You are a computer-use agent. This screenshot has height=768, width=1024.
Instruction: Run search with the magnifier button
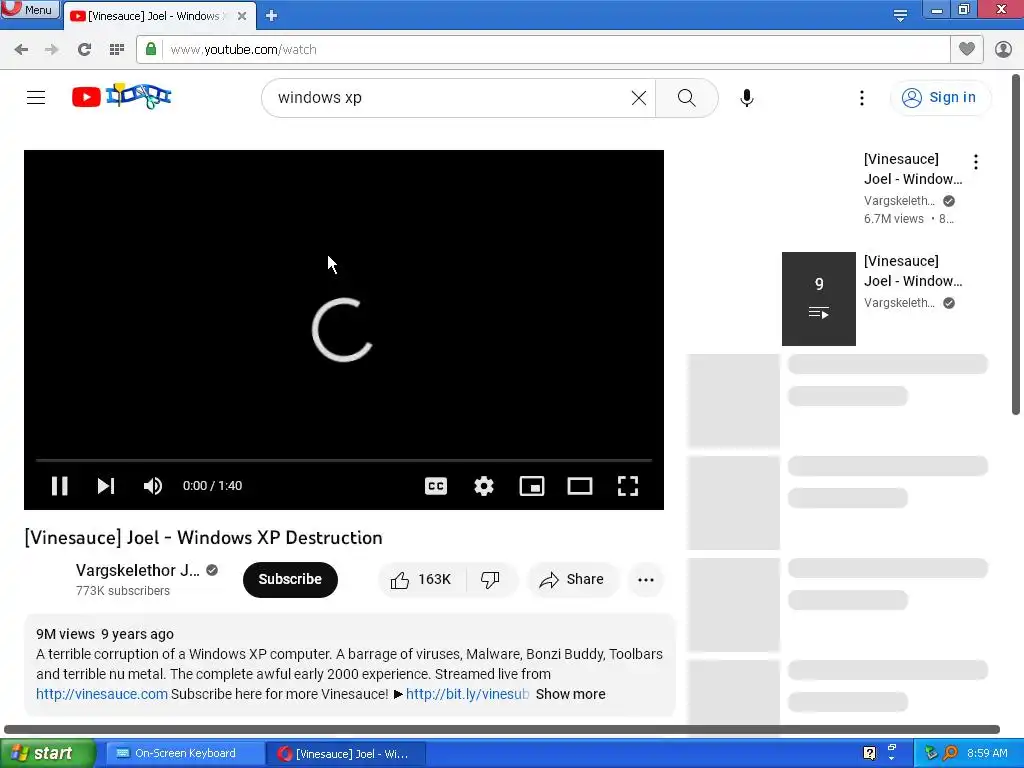tap(686, 98)
